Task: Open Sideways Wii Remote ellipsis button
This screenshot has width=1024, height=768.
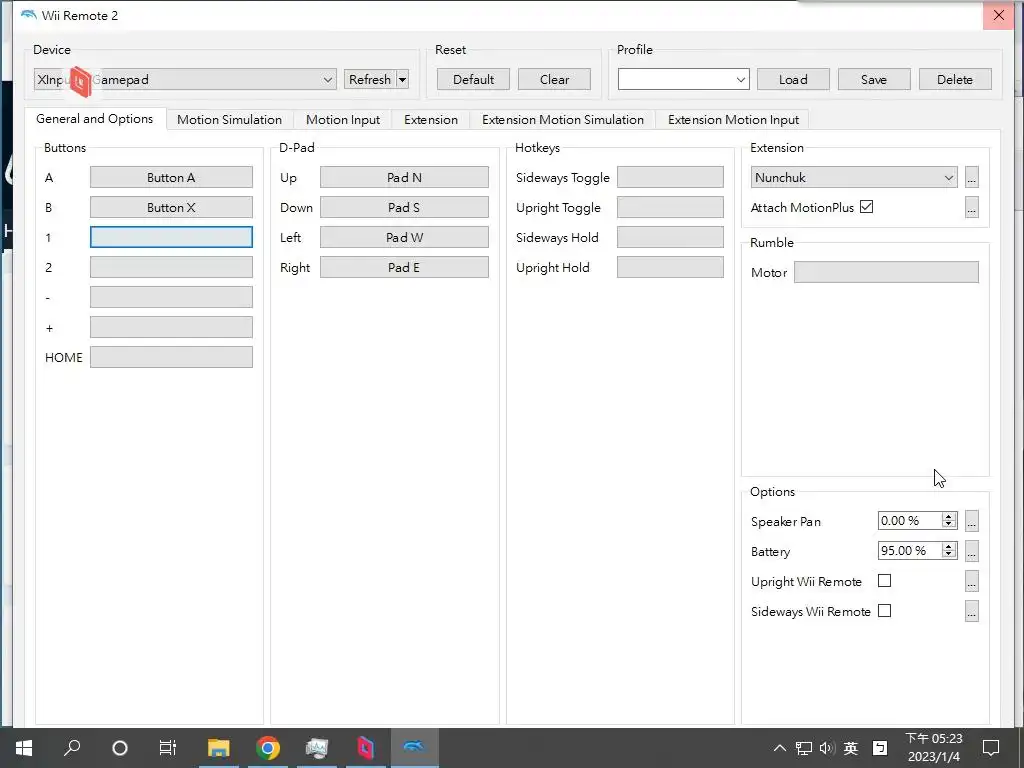Action: (972, 611)
